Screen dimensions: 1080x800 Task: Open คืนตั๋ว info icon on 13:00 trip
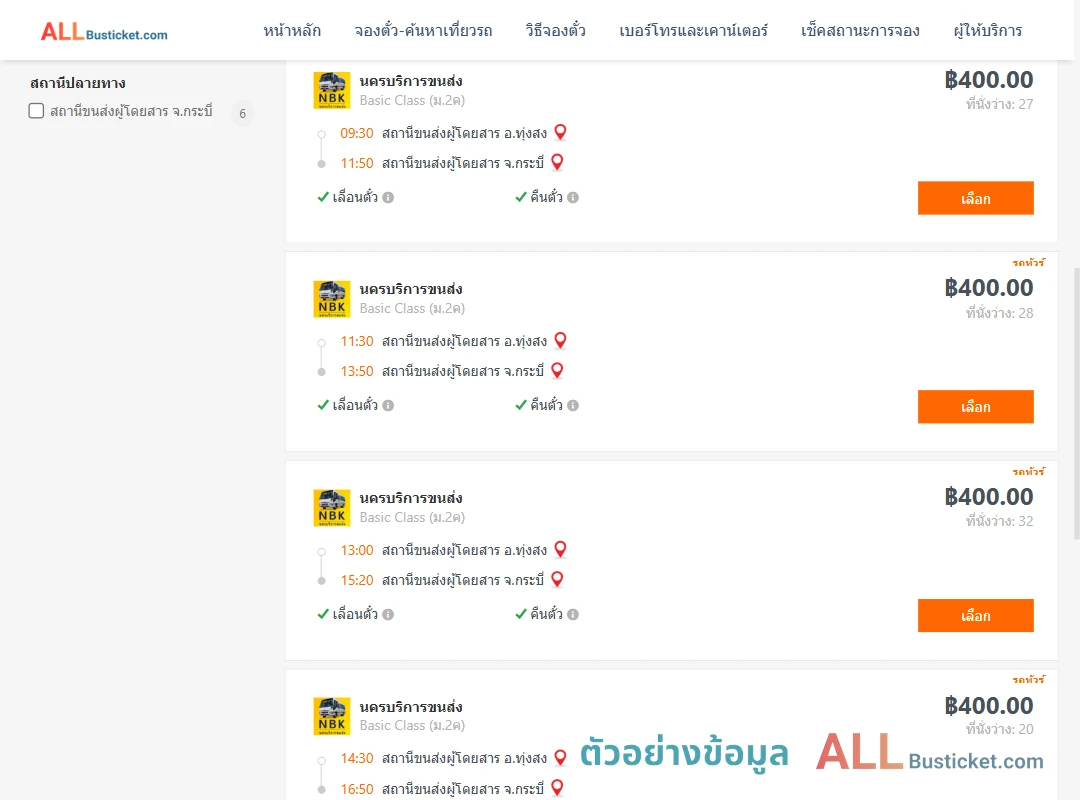click(x=573, y=615)
